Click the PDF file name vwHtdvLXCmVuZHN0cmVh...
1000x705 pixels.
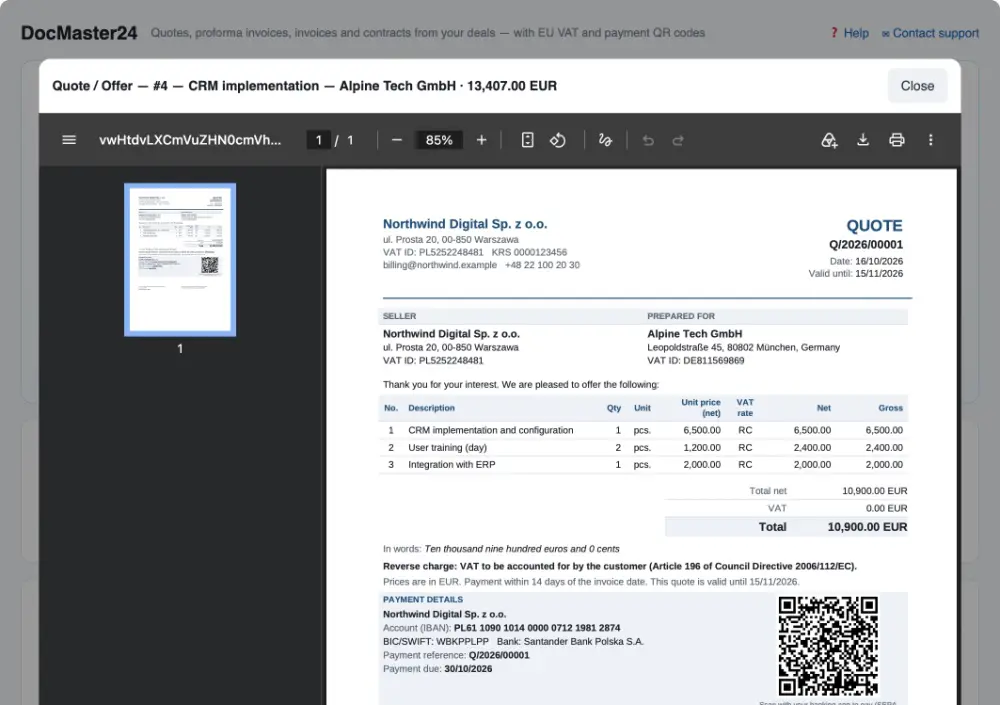[x=190, y=140]
